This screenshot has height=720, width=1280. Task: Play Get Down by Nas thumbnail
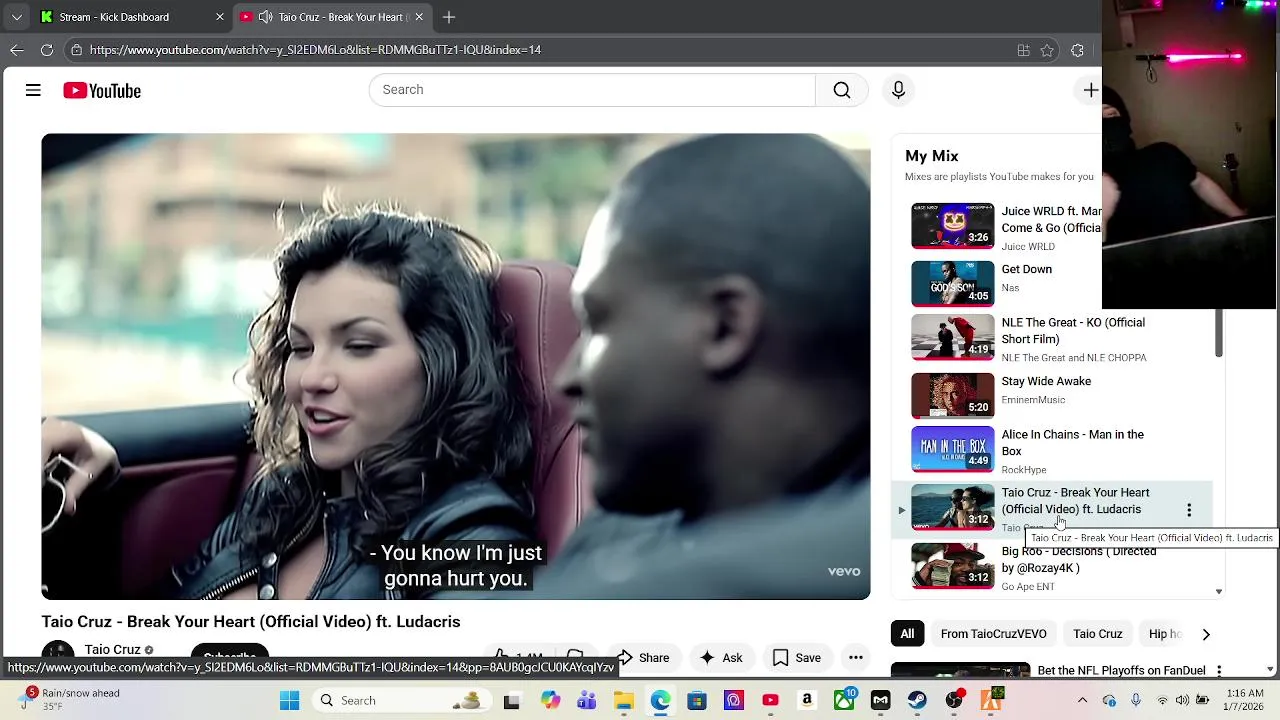point(952,283)
